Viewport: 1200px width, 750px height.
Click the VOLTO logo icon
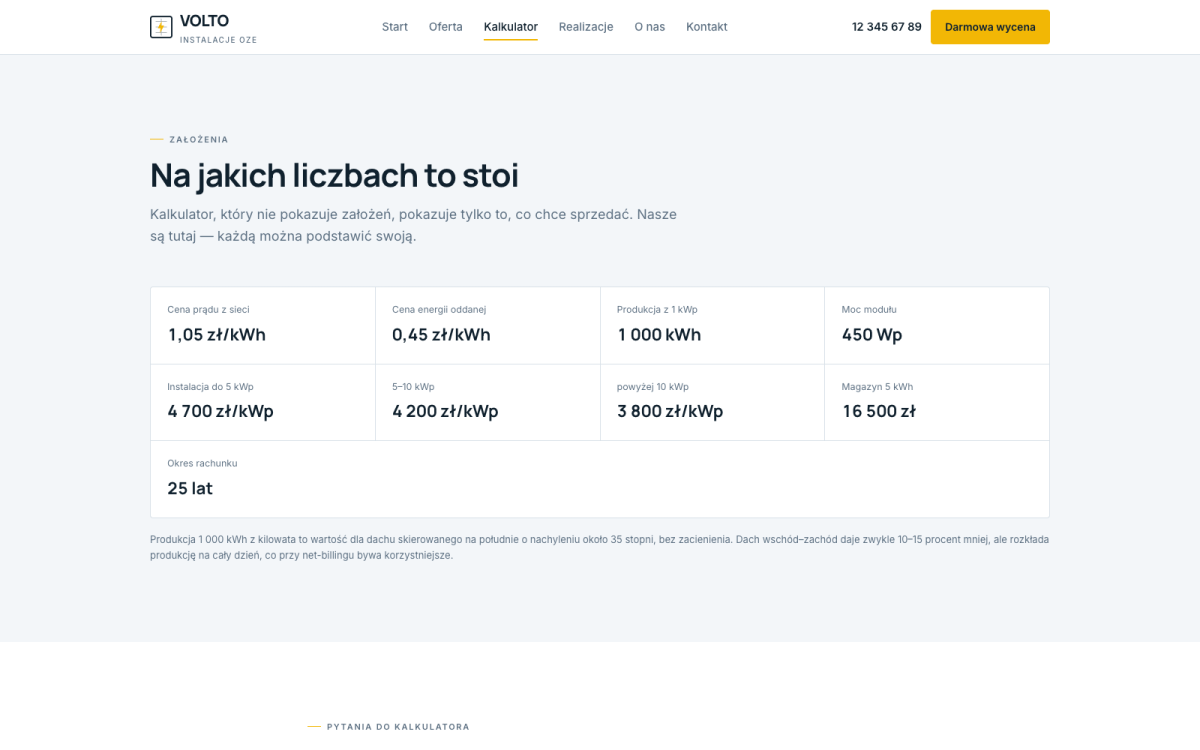(161, 27)
